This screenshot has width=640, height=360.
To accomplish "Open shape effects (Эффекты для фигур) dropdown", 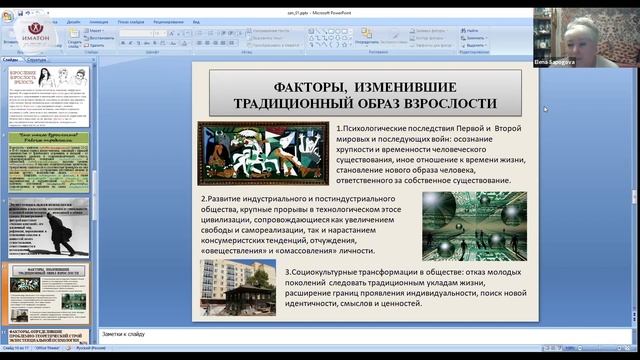I will [x=432, y=45].
